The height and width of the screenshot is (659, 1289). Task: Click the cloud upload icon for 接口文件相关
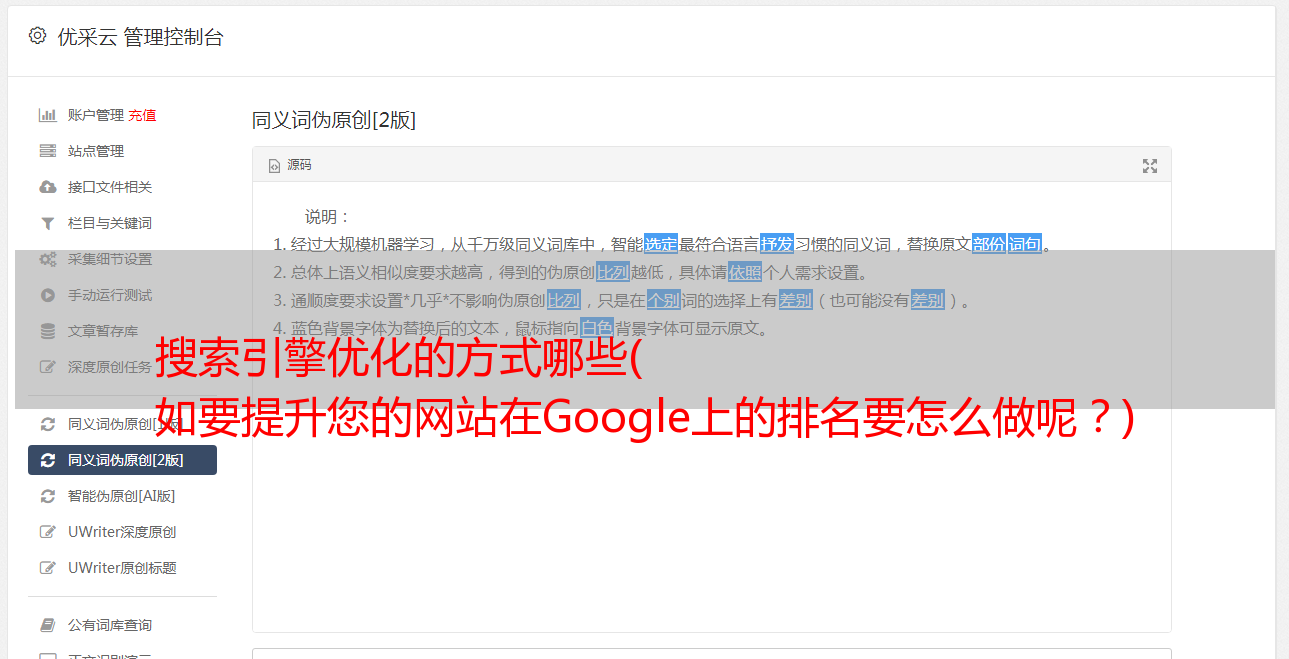[47, 187]
